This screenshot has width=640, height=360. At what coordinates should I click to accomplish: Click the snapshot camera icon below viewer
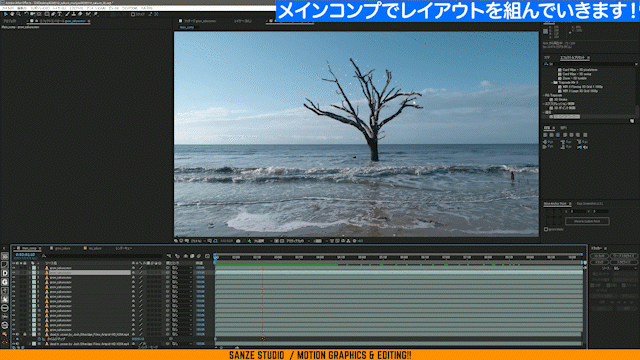238,241
